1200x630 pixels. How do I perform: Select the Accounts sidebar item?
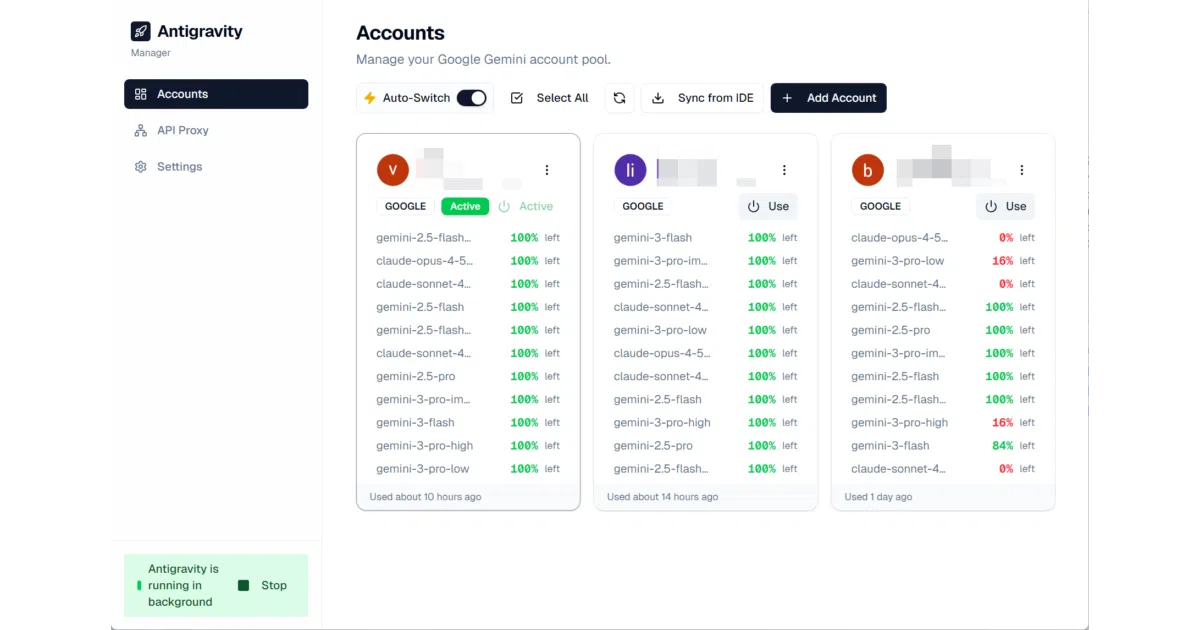click(x=216, y=94)
